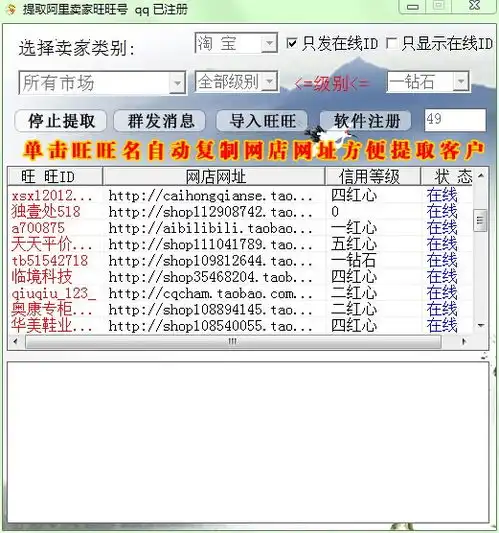Click the 五红心 credit level cell
The height and width of the screenshot is (533, 499).
click(354, 244)
